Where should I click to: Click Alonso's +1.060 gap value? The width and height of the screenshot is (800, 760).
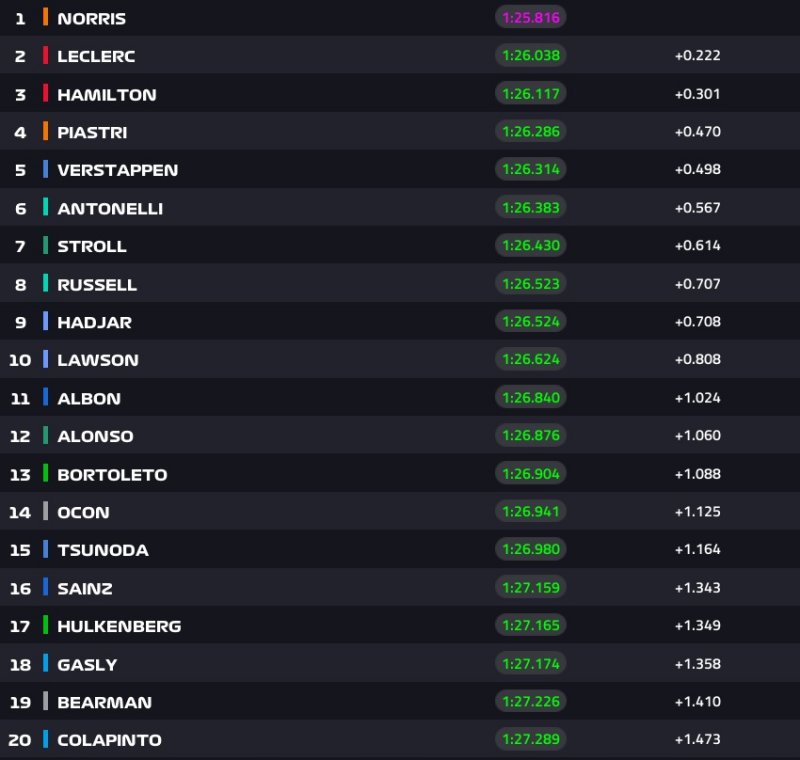(697, 435)
